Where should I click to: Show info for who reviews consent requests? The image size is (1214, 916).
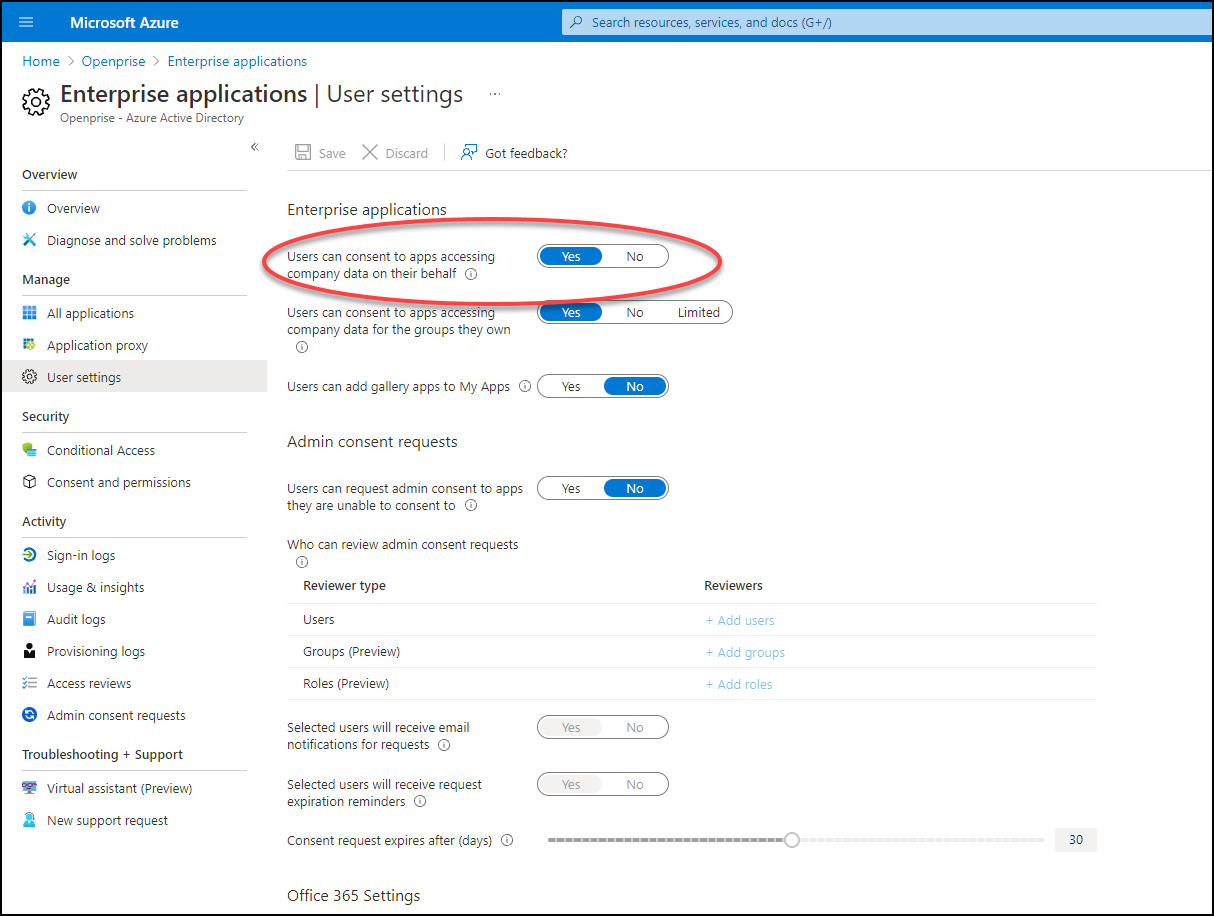tap(302, 562)
